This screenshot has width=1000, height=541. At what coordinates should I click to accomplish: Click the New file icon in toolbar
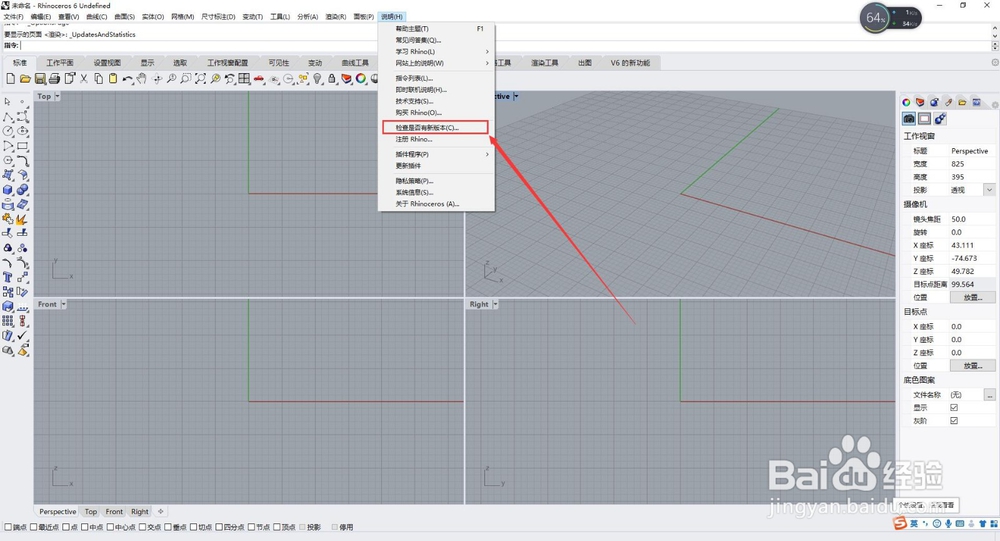10,78
